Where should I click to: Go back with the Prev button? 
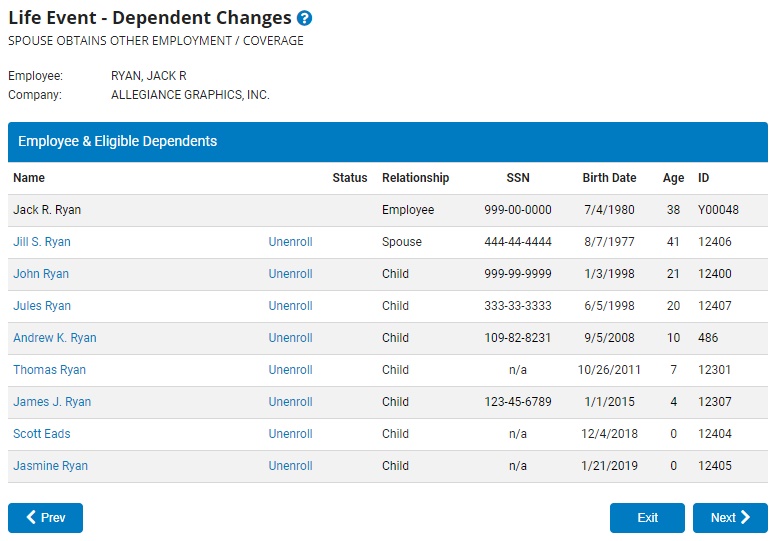45,518
